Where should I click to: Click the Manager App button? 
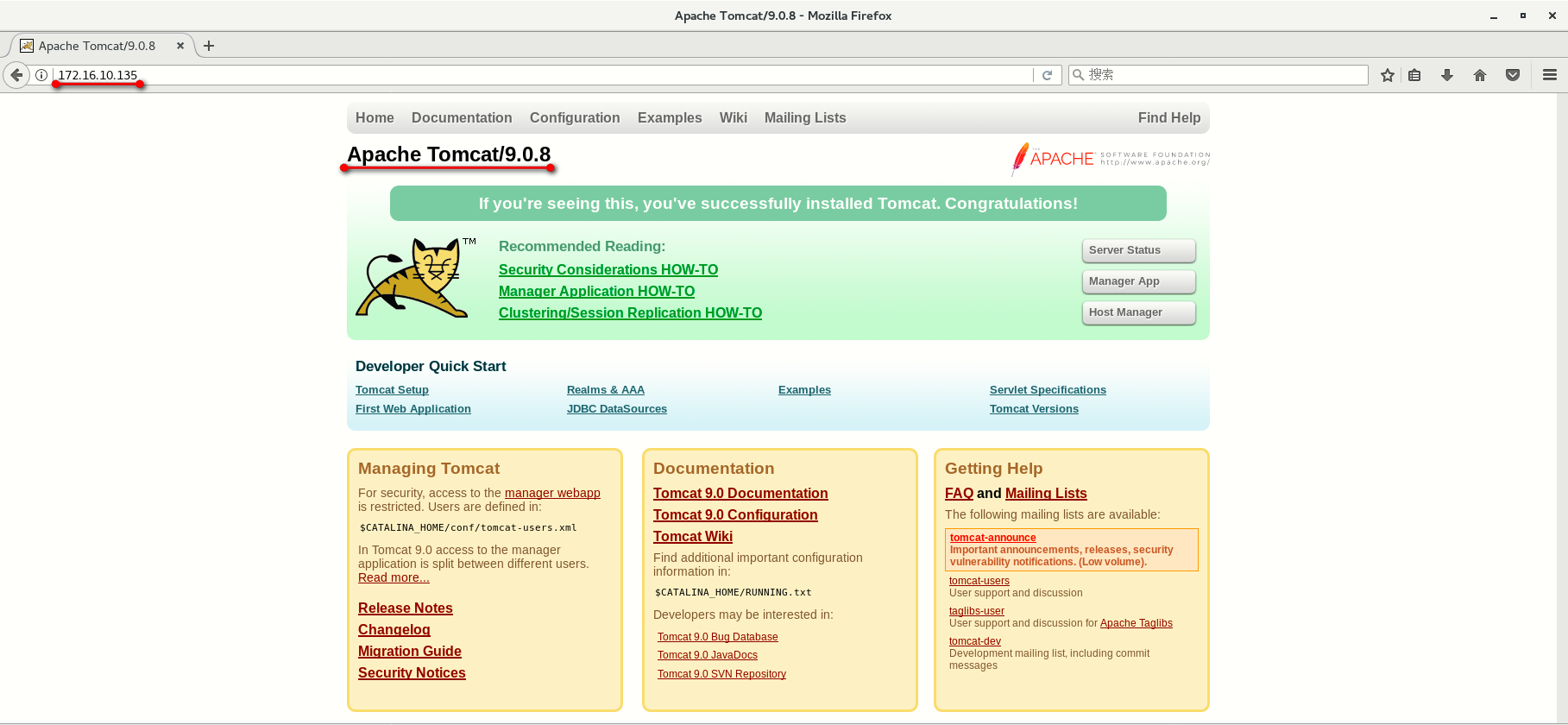(1139, 281)
